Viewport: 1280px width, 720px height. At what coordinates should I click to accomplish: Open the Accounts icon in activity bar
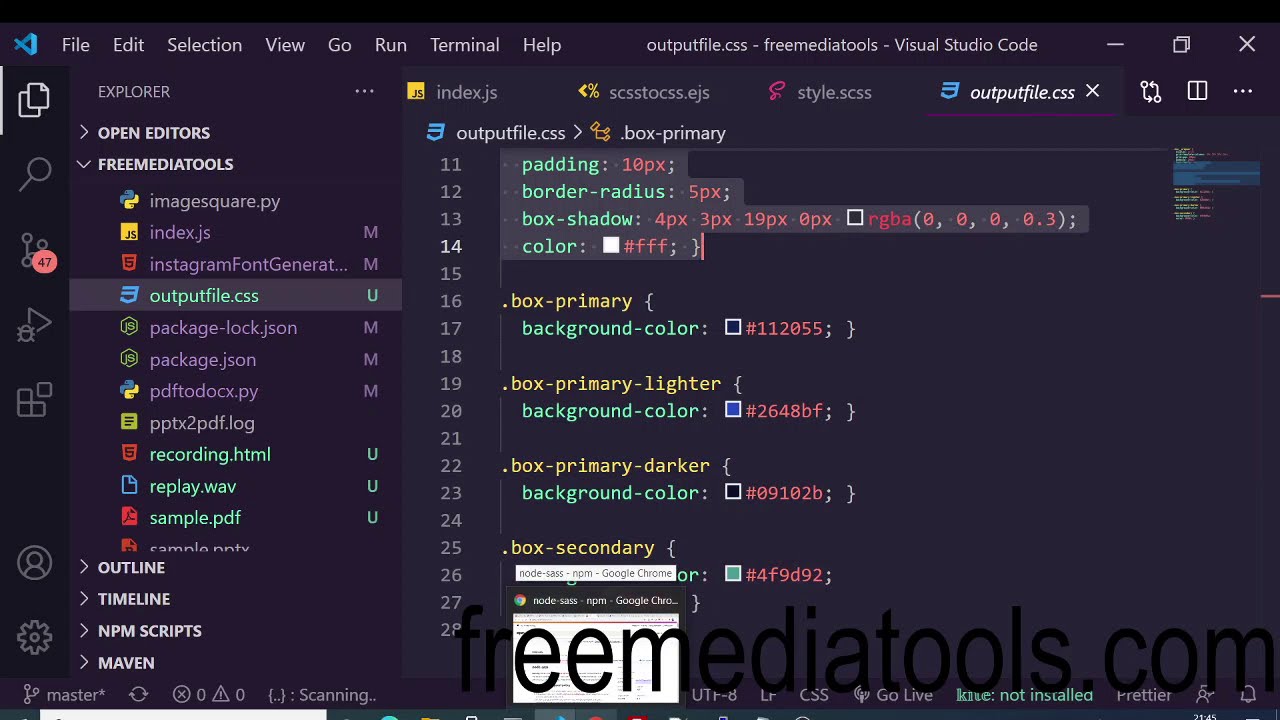35,564
